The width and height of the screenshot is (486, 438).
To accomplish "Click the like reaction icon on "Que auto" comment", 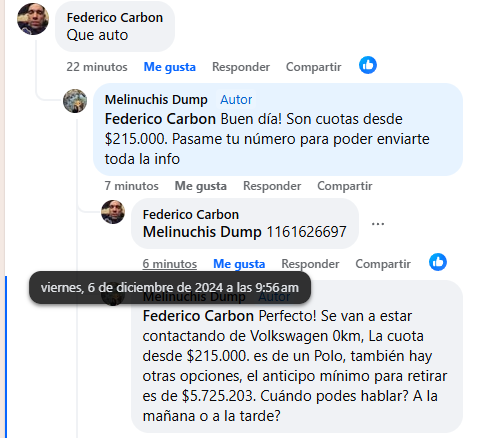I will 368,65.
